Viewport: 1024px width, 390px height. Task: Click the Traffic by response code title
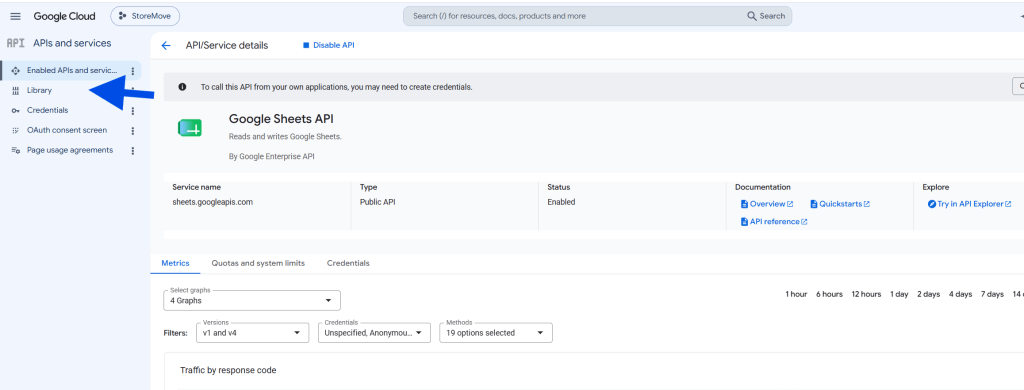click(228, 370)
